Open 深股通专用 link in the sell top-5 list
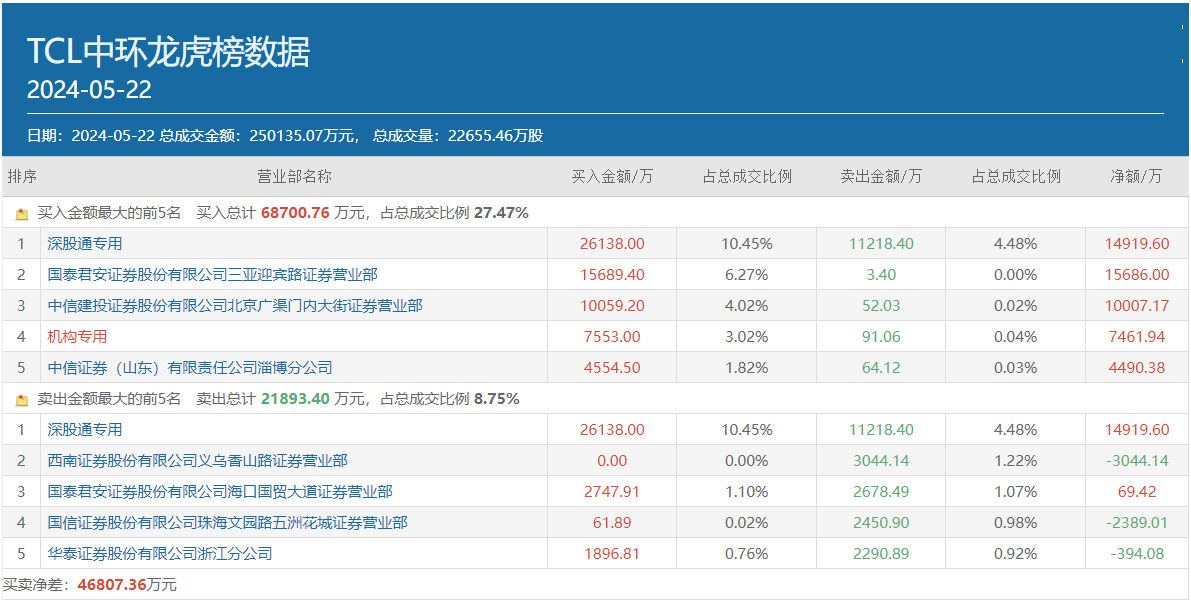Image resolution: width=1191 pixels, height=601 pixels. (x=84, y=429)
